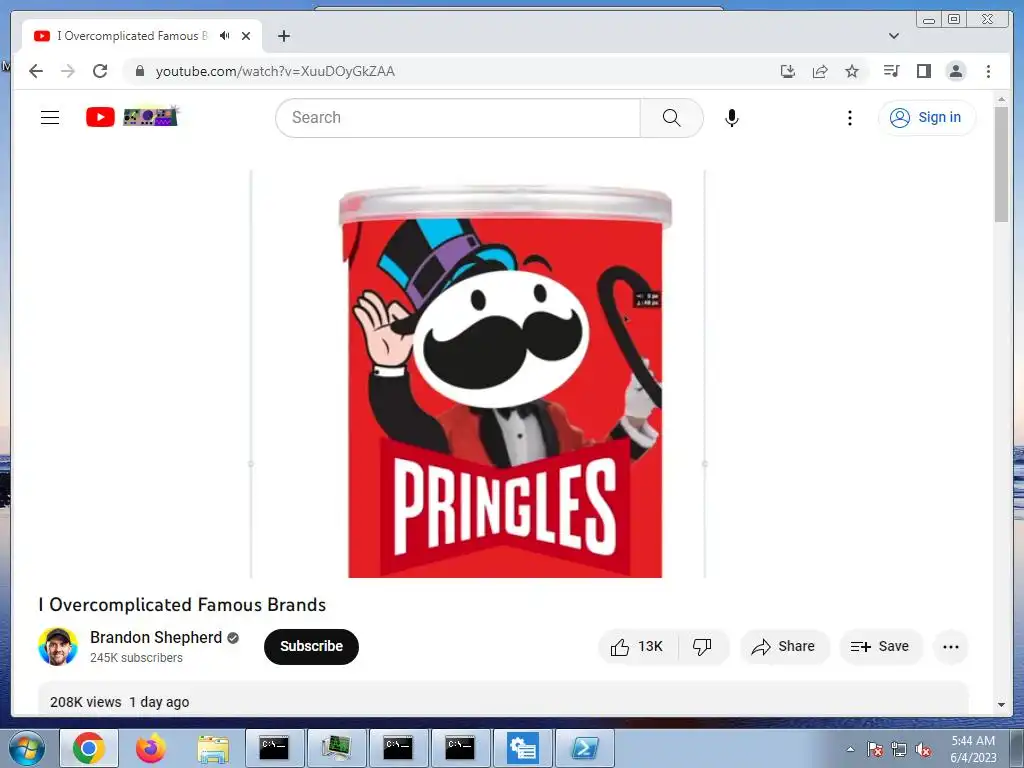This screenshot has width=1024, height=768.
Task: Open Windows Explorer from the taskbar
Action: [x=213, y=748]
